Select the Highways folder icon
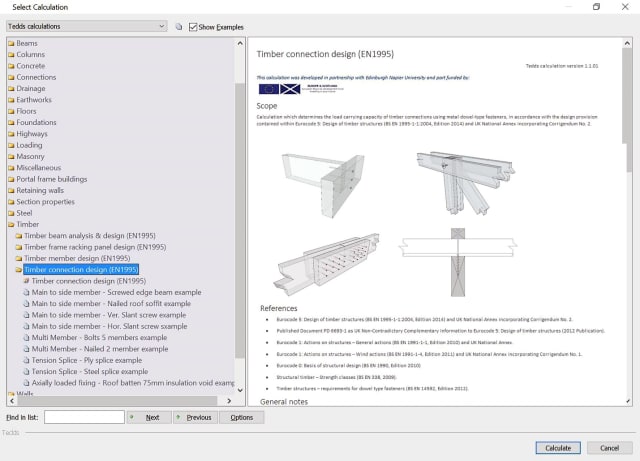The image size is (640, 461). (x=11, y=134)
